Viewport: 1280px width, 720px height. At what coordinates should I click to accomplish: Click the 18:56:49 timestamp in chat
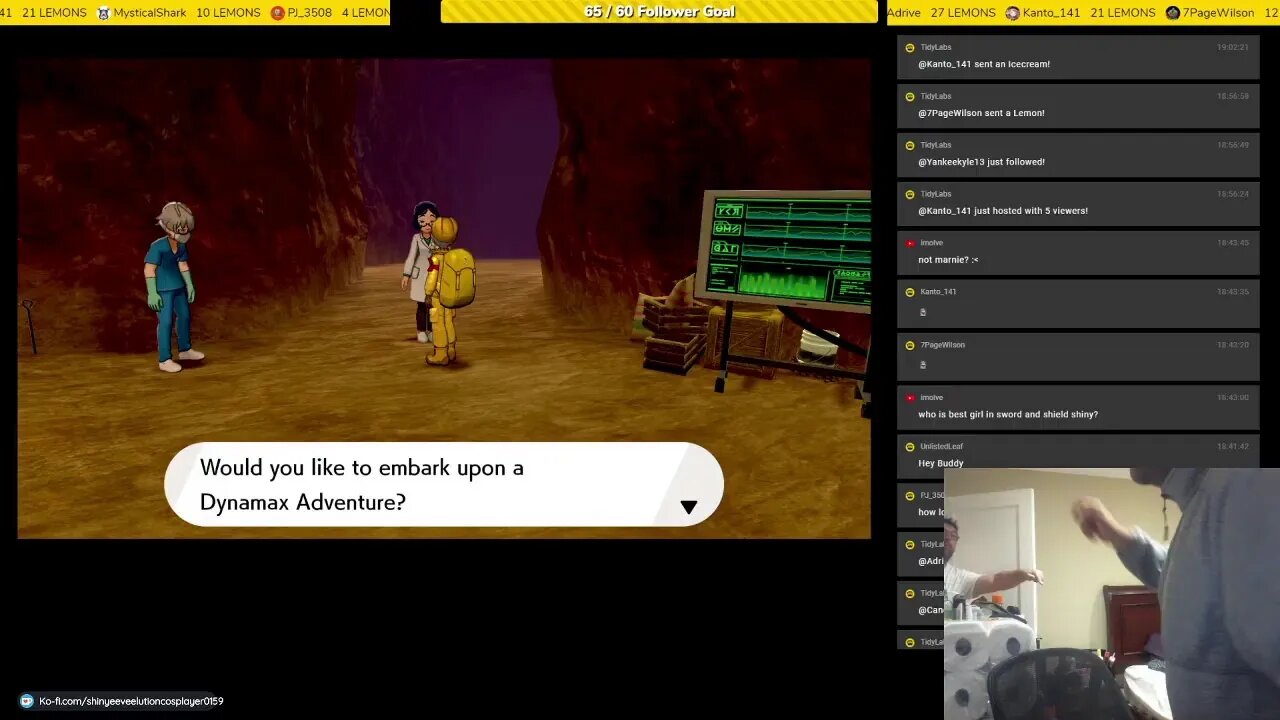[x=1232, y=145]
